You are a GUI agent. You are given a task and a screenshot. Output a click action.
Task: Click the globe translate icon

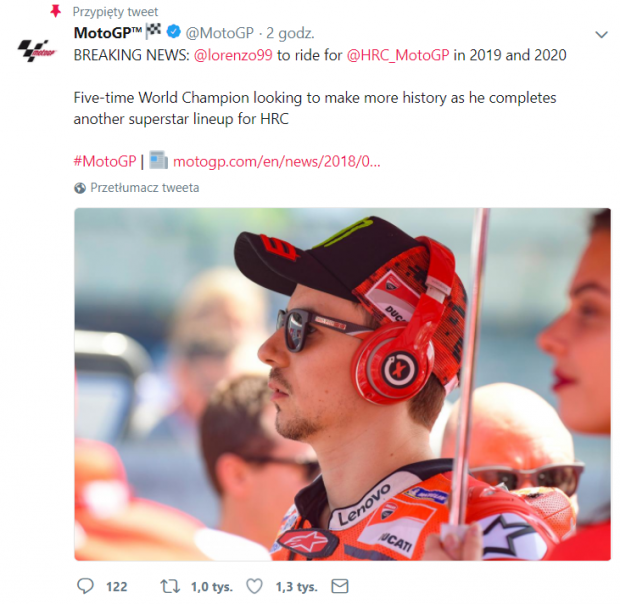click(79, 188)
